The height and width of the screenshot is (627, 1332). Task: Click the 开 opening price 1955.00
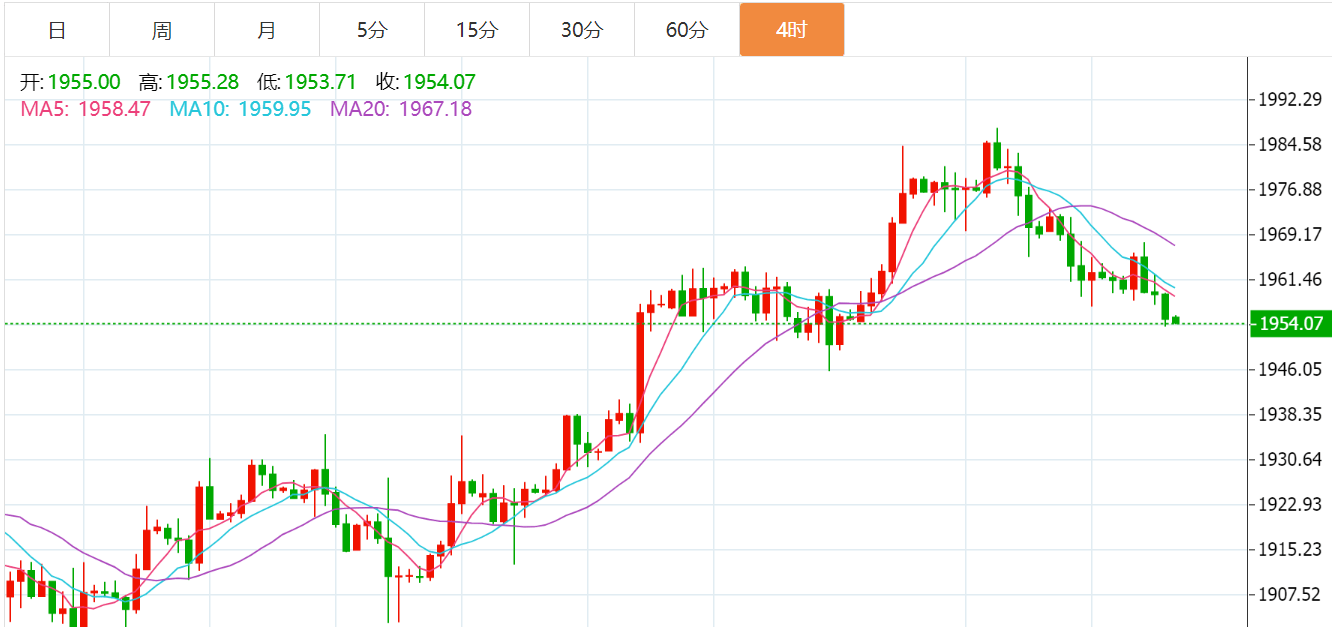tap(84, 83)
